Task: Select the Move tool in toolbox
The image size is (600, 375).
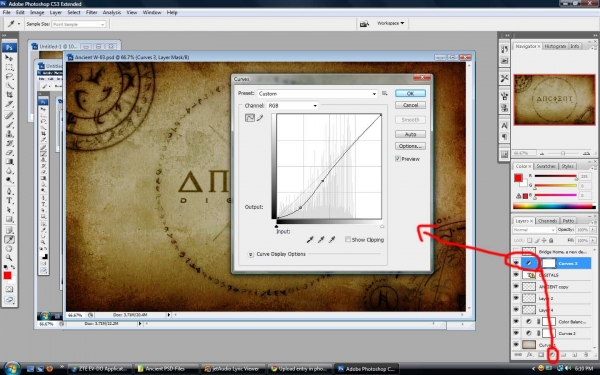Action: [x=9, y=58]
